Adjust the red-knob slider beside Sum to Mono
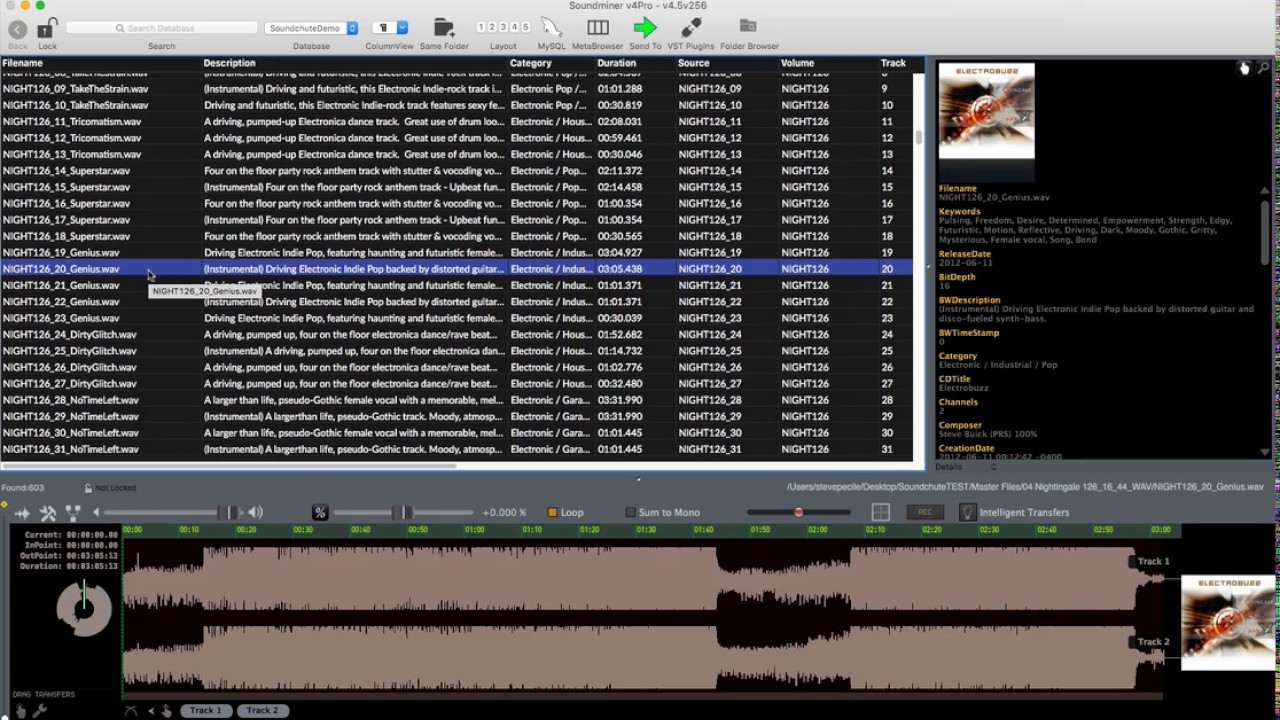Screen dimensions: 1280x720 pos(798,513)
